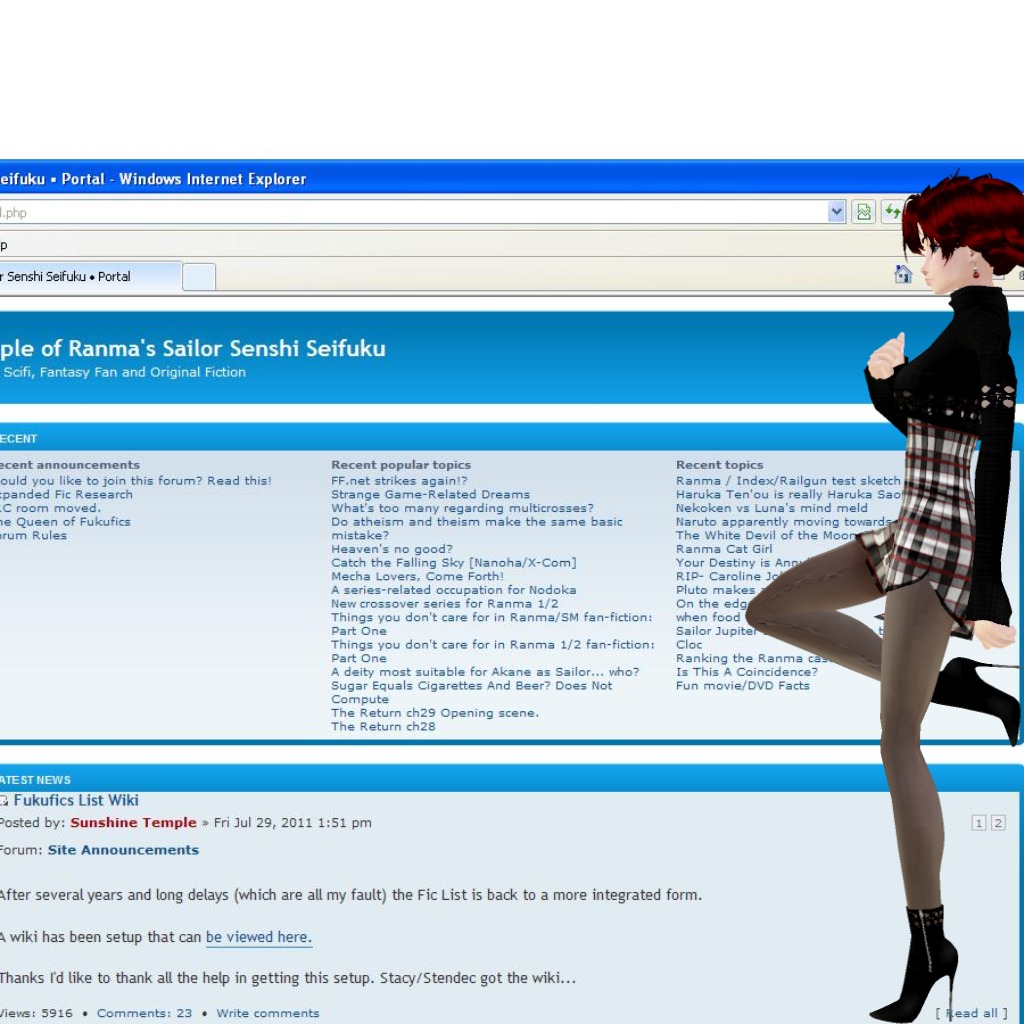Open 'FF.net strikes again!?' topic

point(399,481)
